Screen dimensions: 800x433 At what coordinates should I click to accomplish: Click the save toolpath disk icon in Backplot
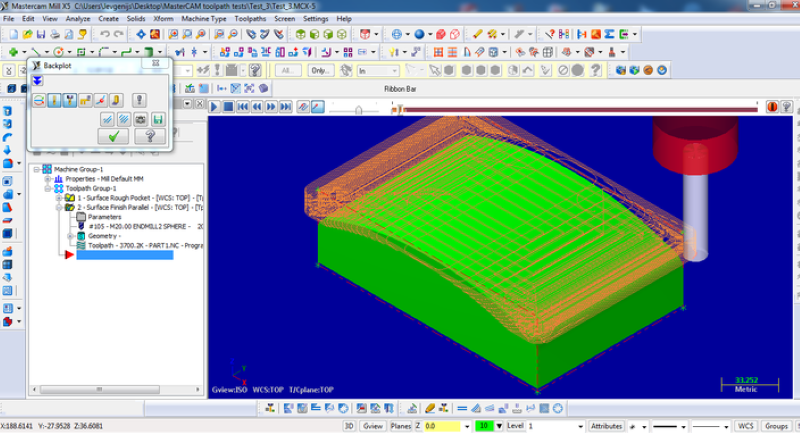pos(157,118)
